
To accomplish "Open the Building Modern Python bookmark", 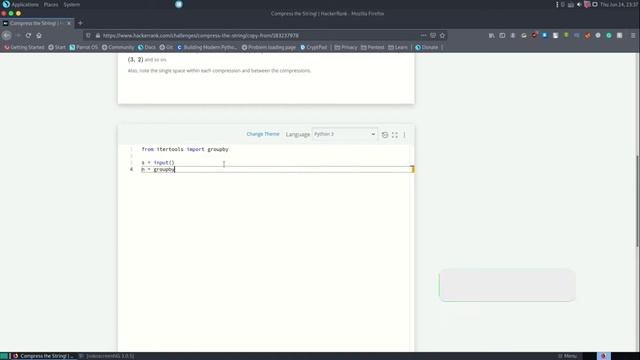I will click(207, 47).
